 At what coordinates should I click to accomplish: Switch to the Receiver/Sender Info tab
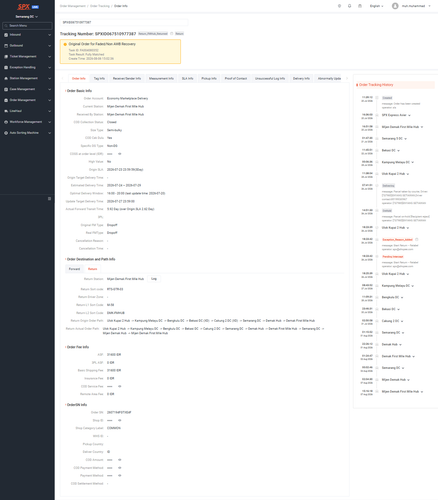click(x=127, y=78)
